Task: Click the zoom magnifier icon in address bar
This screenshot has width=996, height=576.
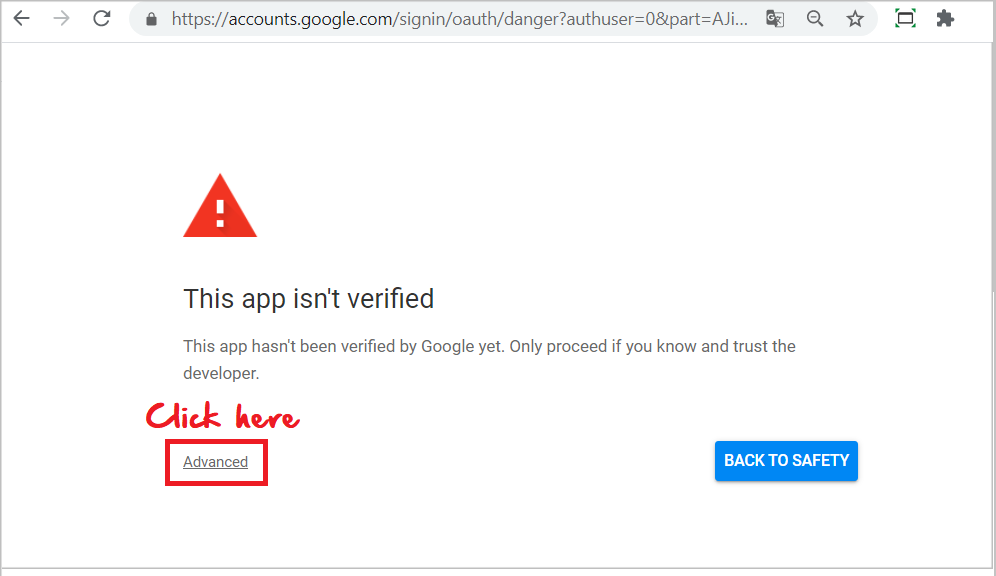Action: point(815,19)
